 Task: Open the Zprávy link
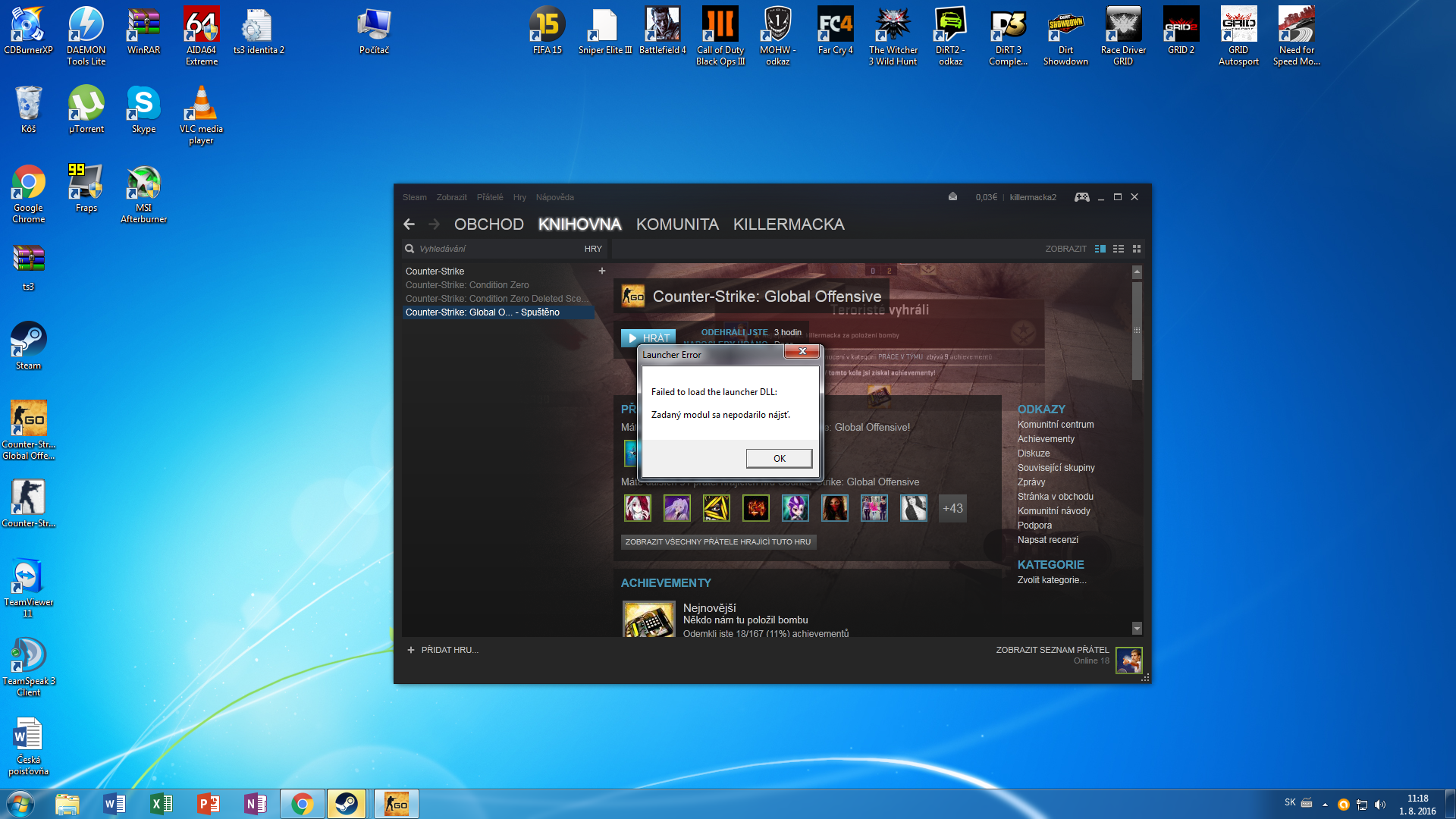tap(1031, 482)
